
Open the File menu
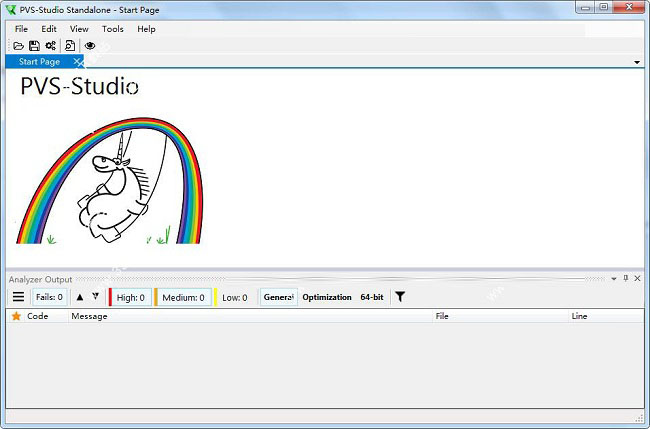[21, 29]
